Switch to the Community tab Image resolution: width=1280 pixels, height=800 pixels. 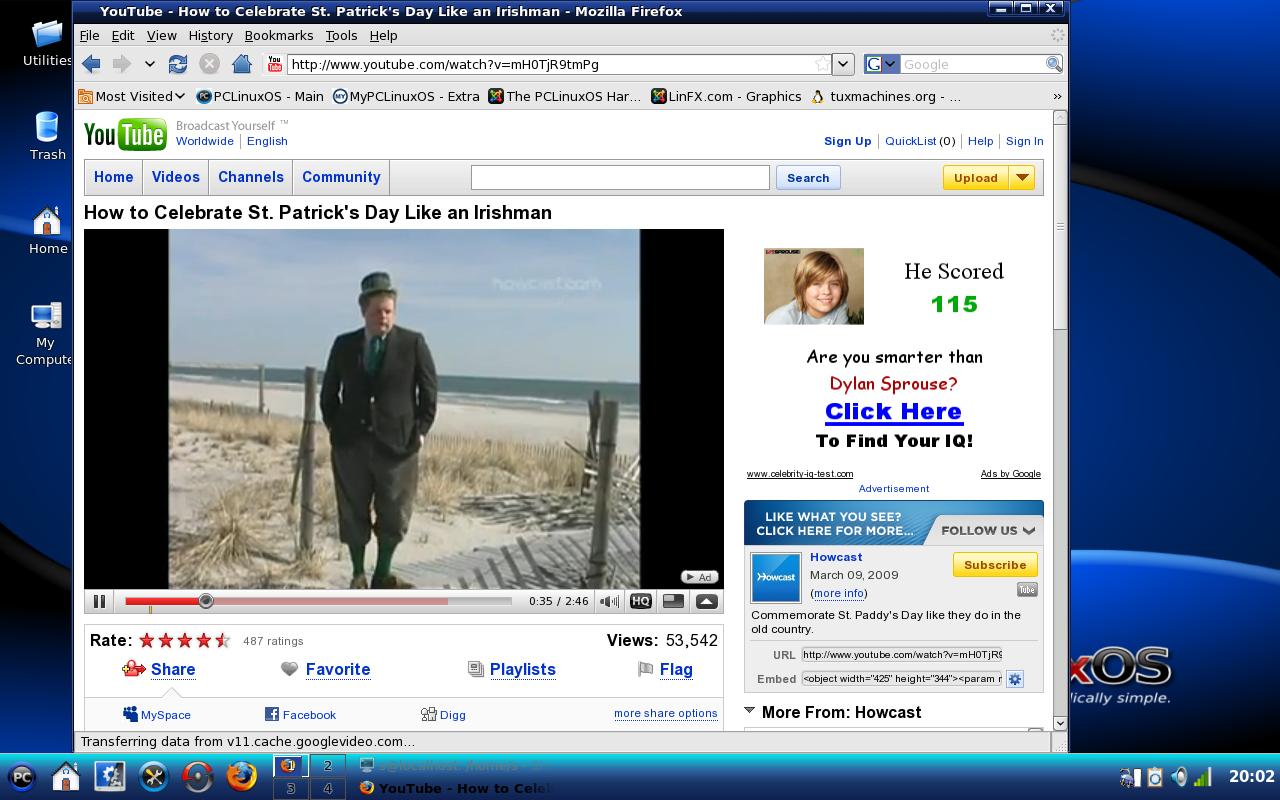tap(341, 177)
